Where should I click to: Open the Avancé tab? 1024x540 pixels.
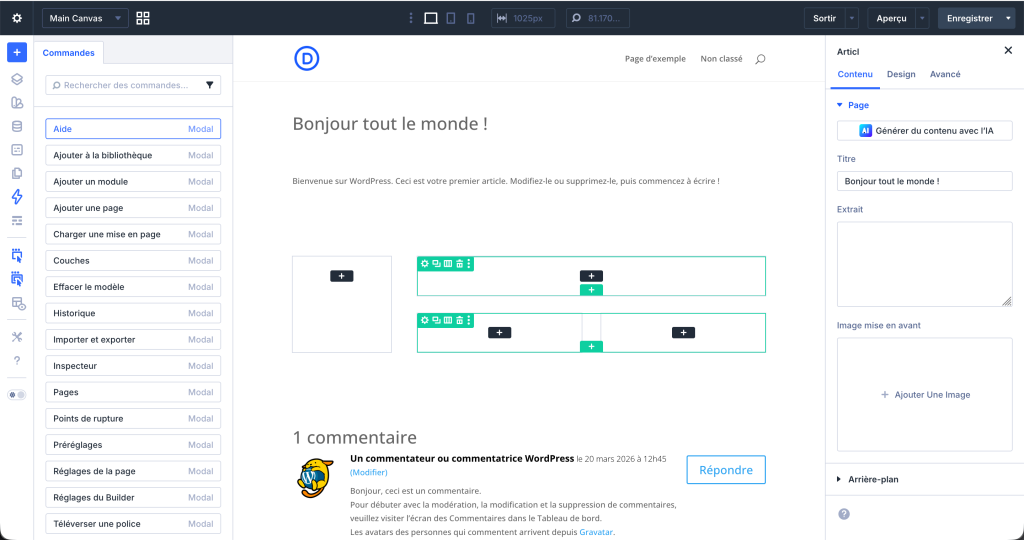pyautogui.click(x=945, y=74)
